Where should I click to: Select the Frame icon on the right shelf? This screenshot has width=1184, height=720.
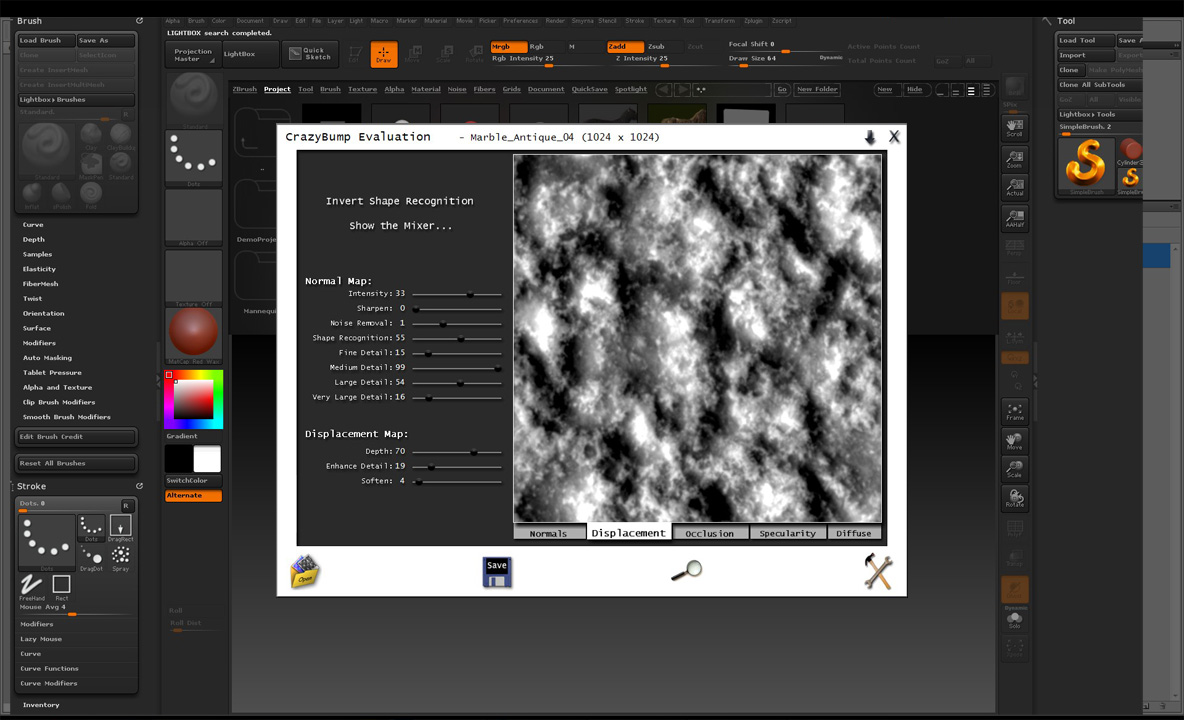1015,410
